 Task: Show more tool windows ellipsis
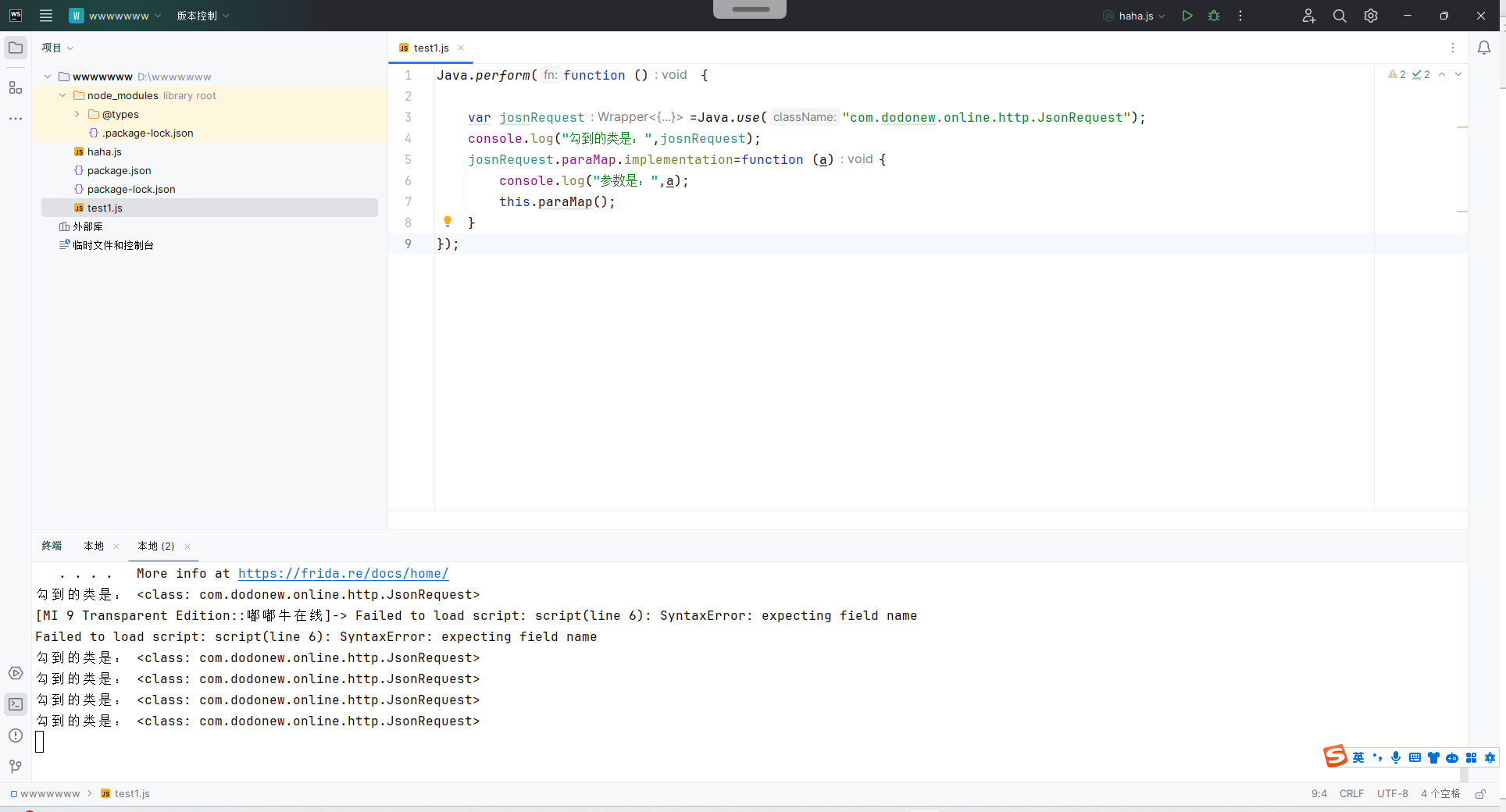(16, 119)
